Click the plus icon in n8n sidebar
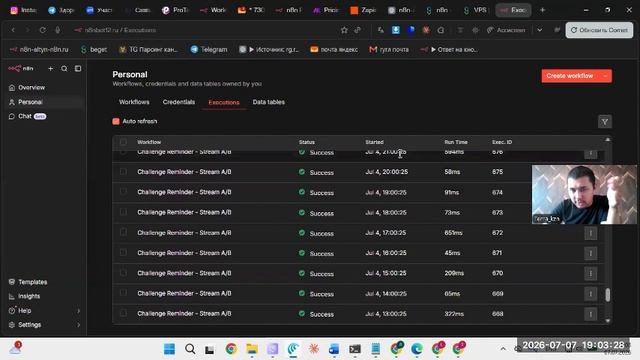 51,69
